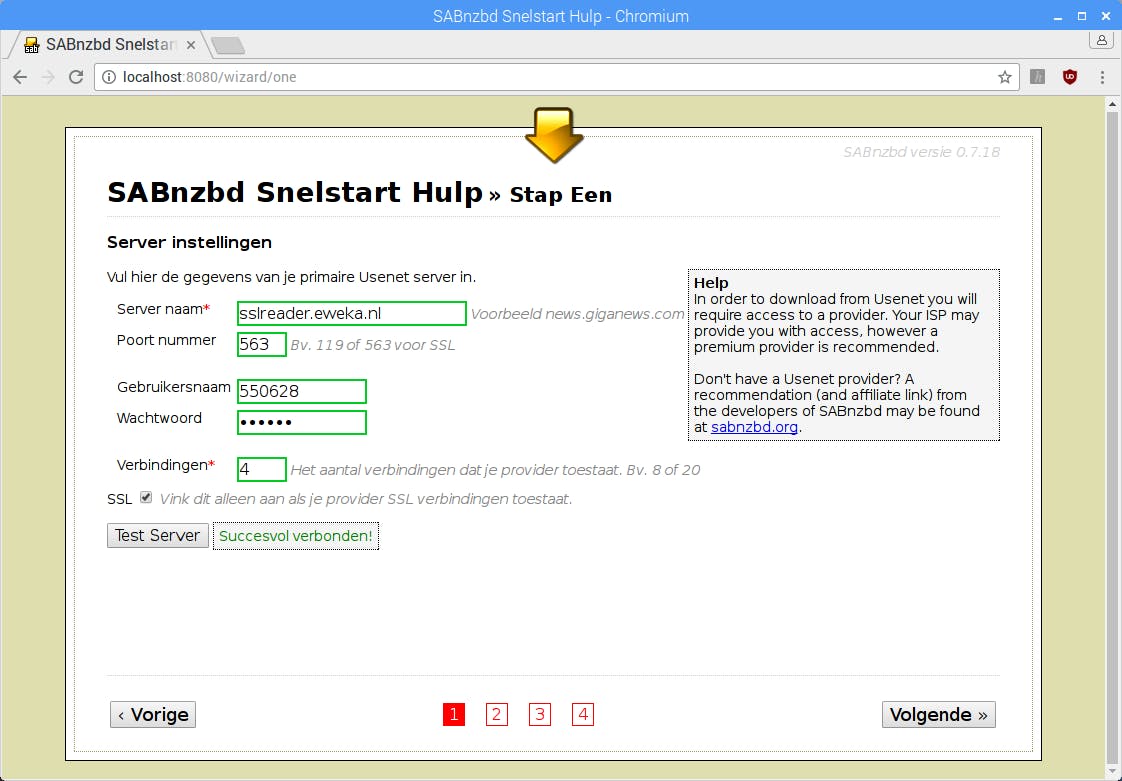The image size is (1122, 781).
Task: Go to wizard step 2
Action: click(x=497, y=714)
